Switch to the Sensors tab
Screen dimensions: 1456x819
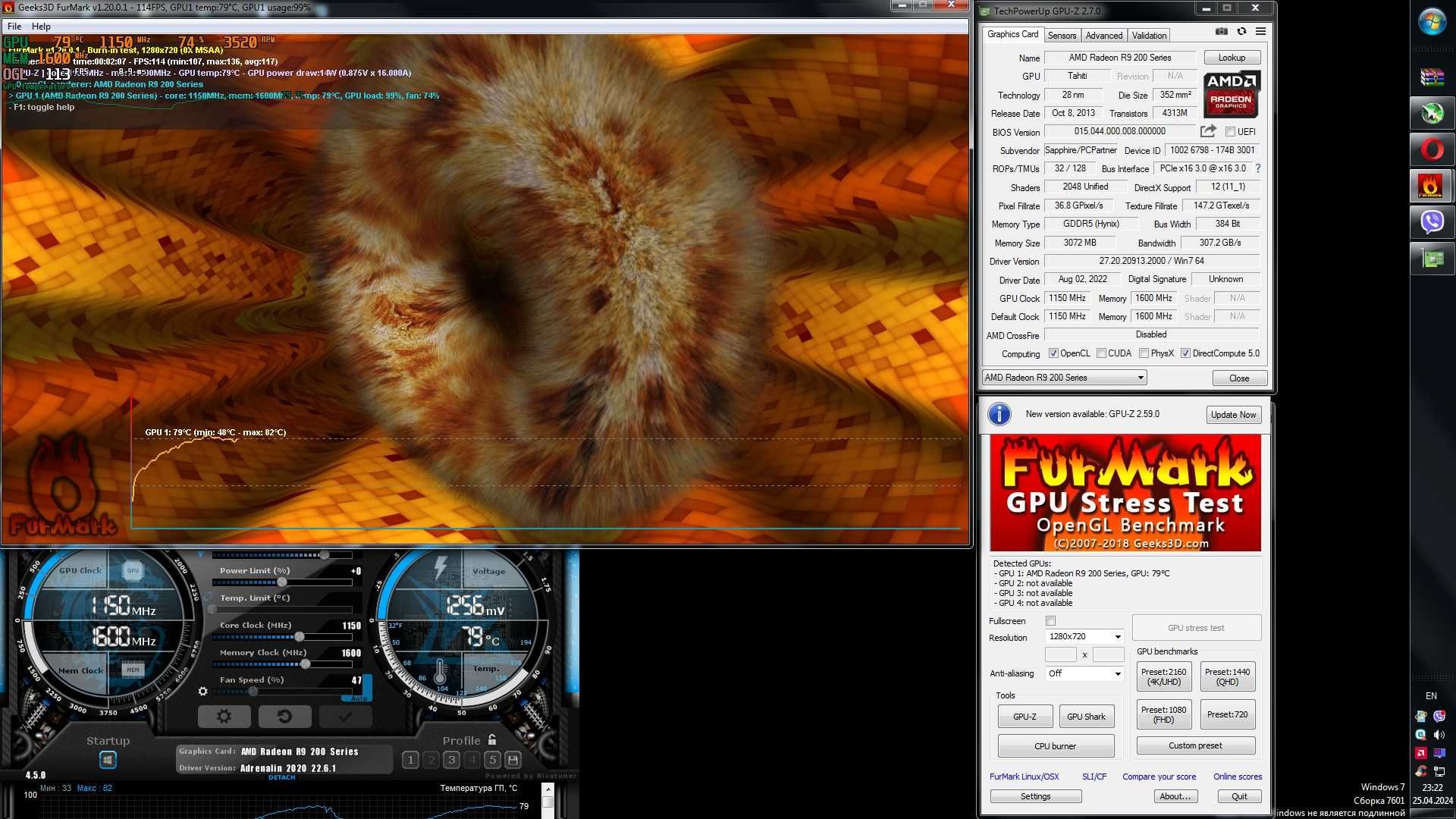click(x=1062, y=36)
